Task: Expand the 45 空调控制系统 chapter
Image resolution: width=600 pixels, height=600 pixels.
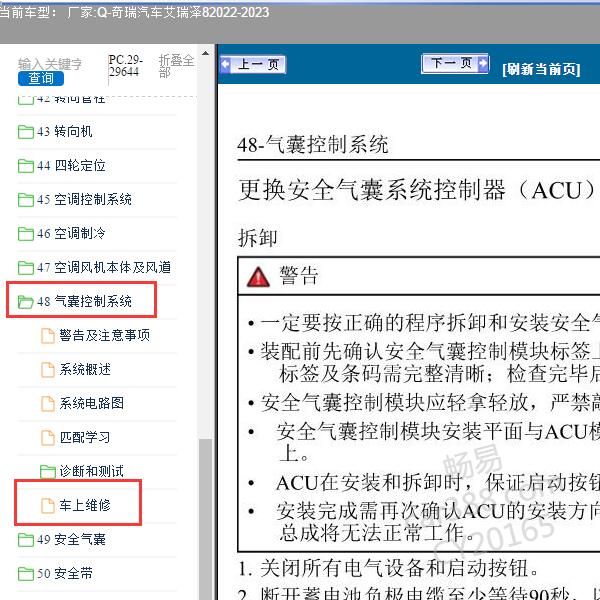Action: click(x=84, y=199)
